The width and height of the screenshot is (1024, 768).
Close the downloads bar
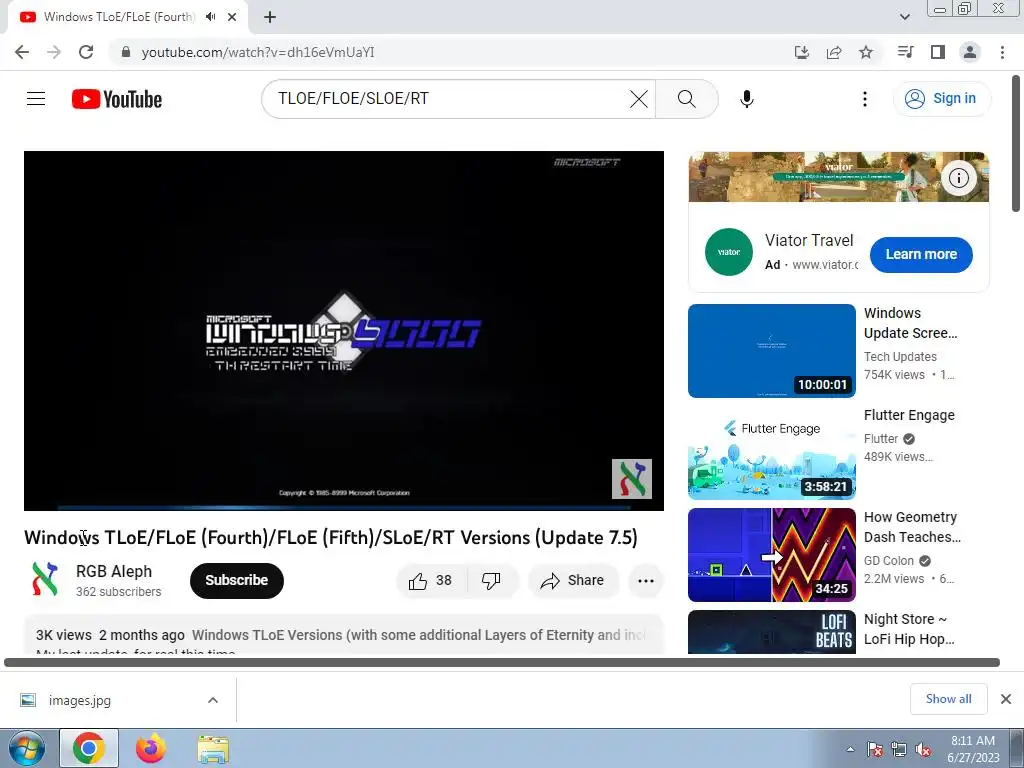(x=1006, y=699)
